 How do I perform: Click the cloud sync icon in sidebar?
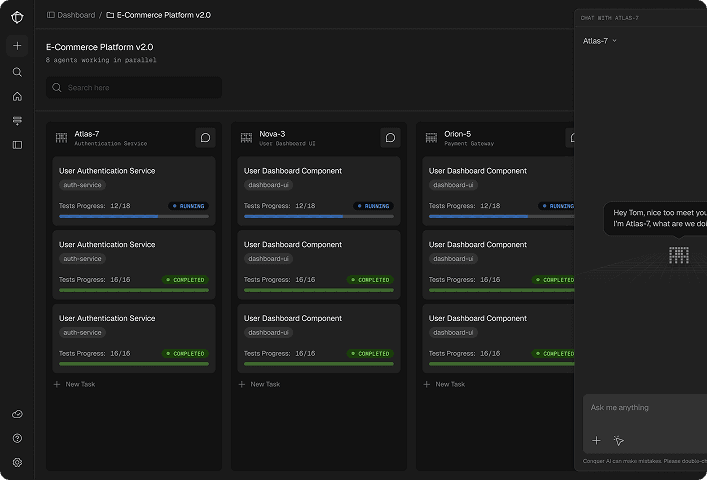17,414
